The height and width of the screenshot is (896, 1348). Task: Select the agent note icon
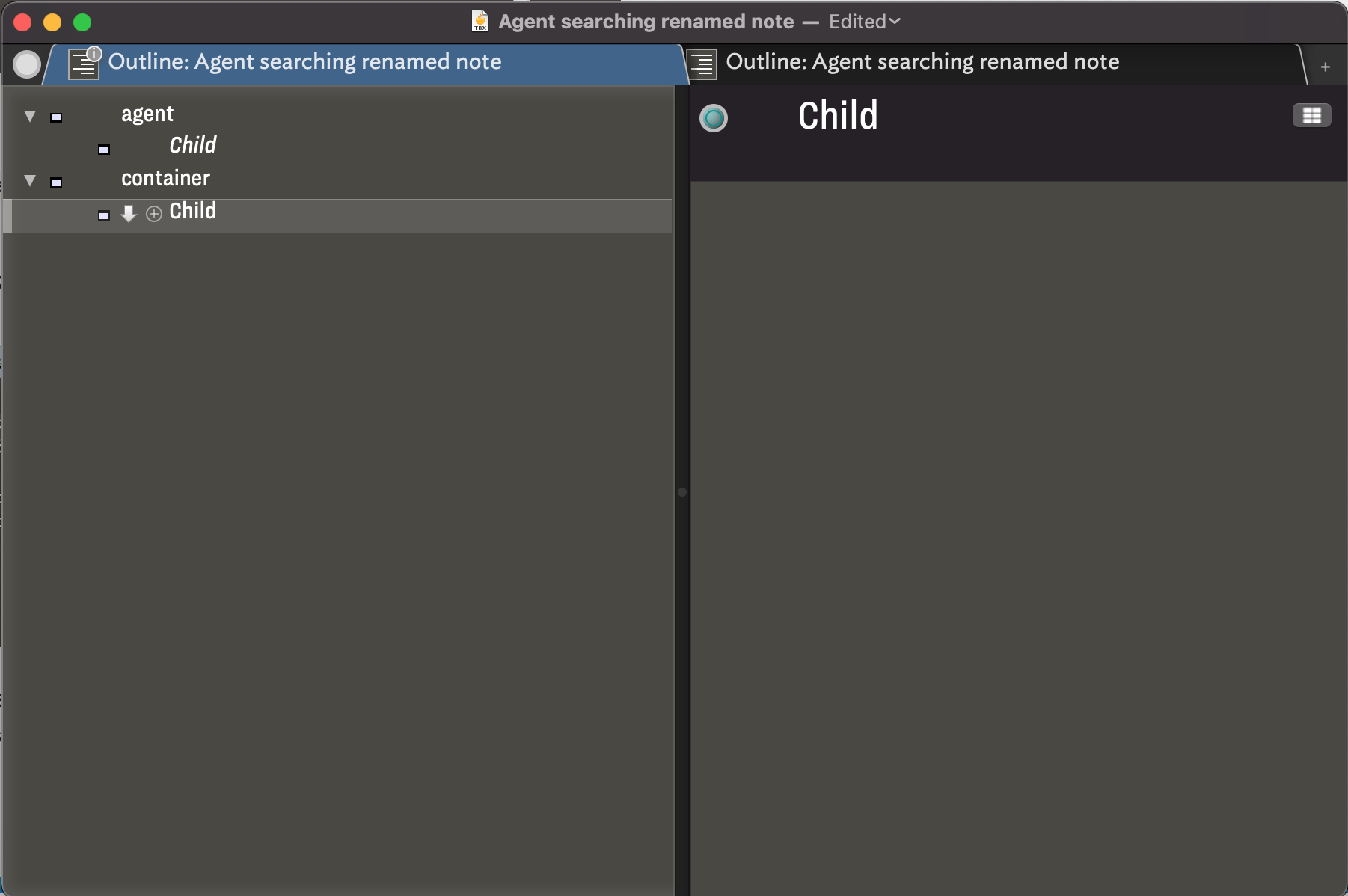pyautogui.click(x=56, y=117)
